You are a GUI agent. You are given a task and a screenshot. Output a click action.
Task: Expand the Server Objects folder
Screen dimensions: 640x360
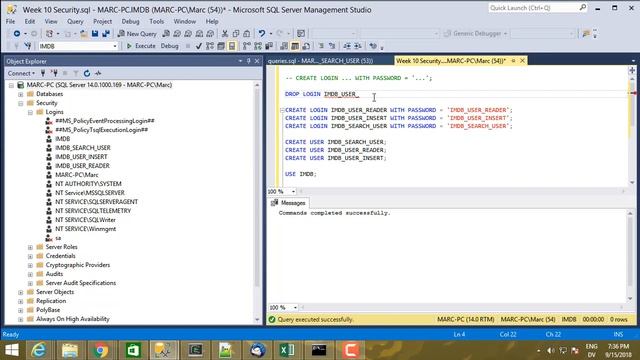tap(20, 292)
